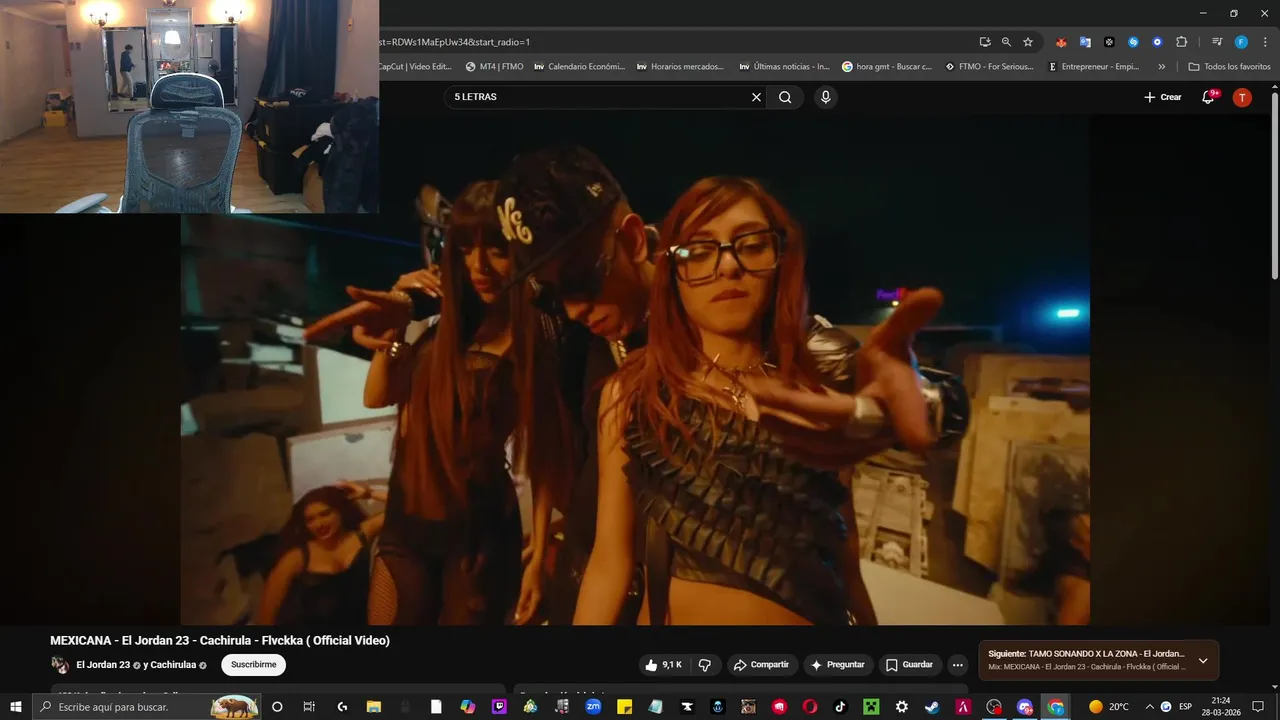Open the Zoom app on taskbar

pos(593,706)
